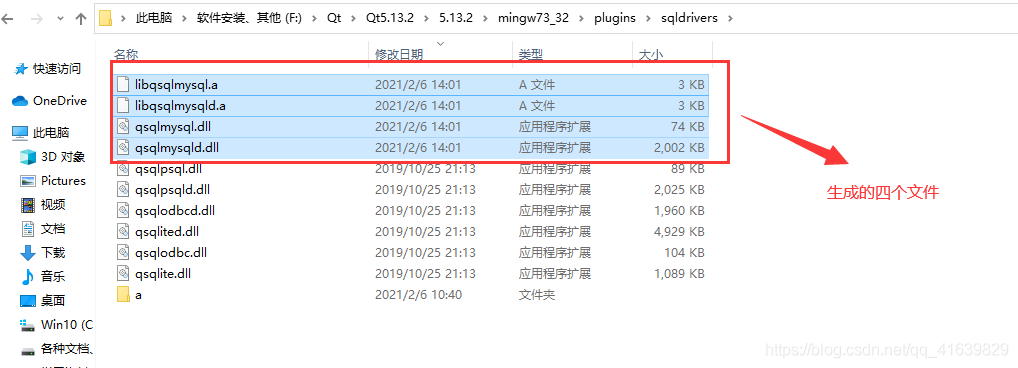Click yellow folder icon of folder a
This screenshot has height=368, width=1018.
pyautogui.click(x=123, y=295)
